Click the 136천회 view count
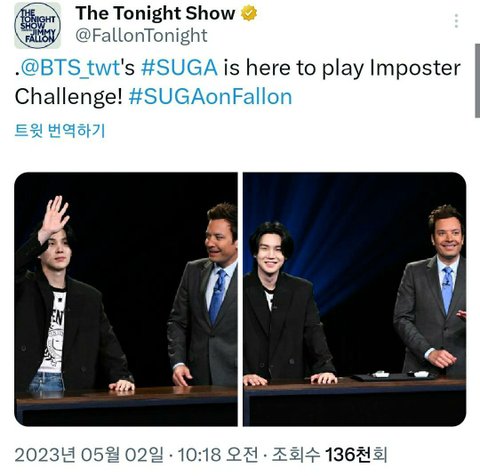The width and height of the screenshot is (480, 476). [x=356, y=455]
